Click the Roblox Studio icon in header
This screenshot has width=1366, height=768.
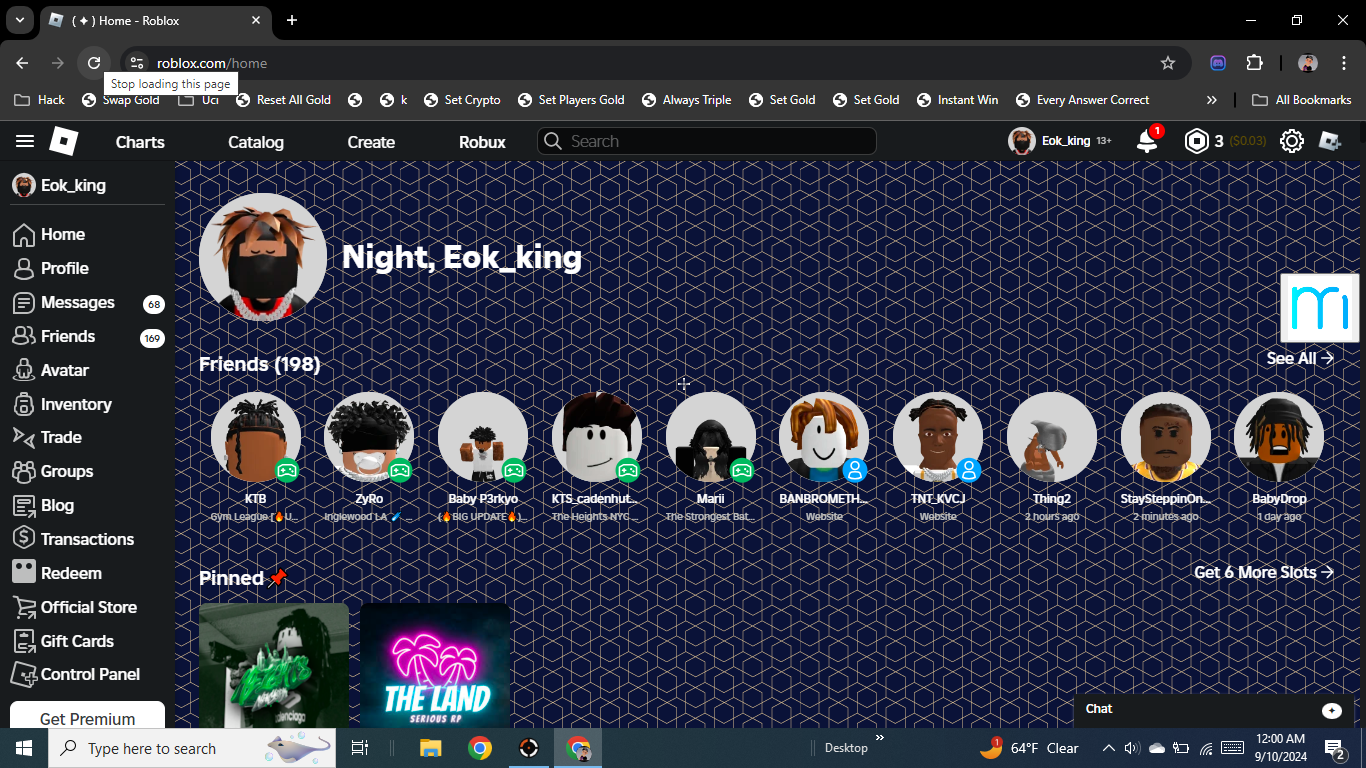1330,141
